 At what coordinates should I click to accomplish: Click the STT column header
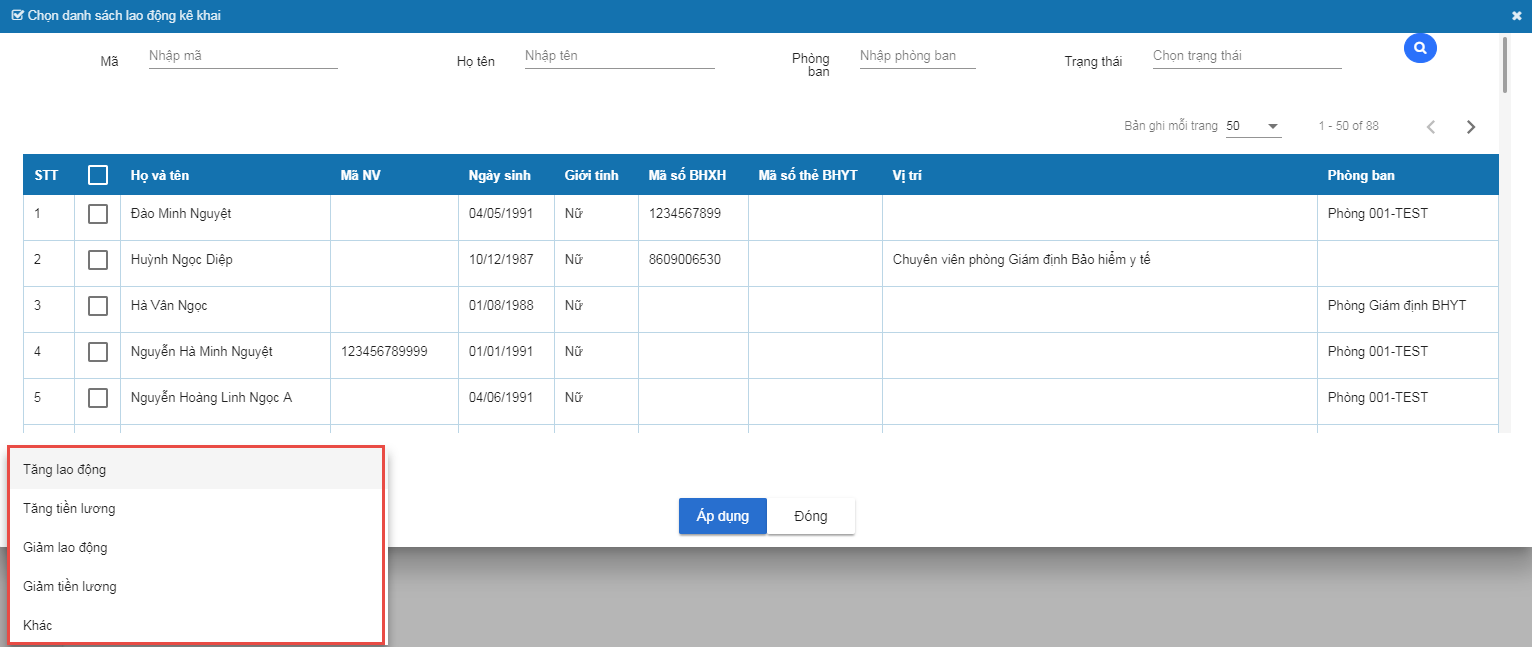pos(46,175)
